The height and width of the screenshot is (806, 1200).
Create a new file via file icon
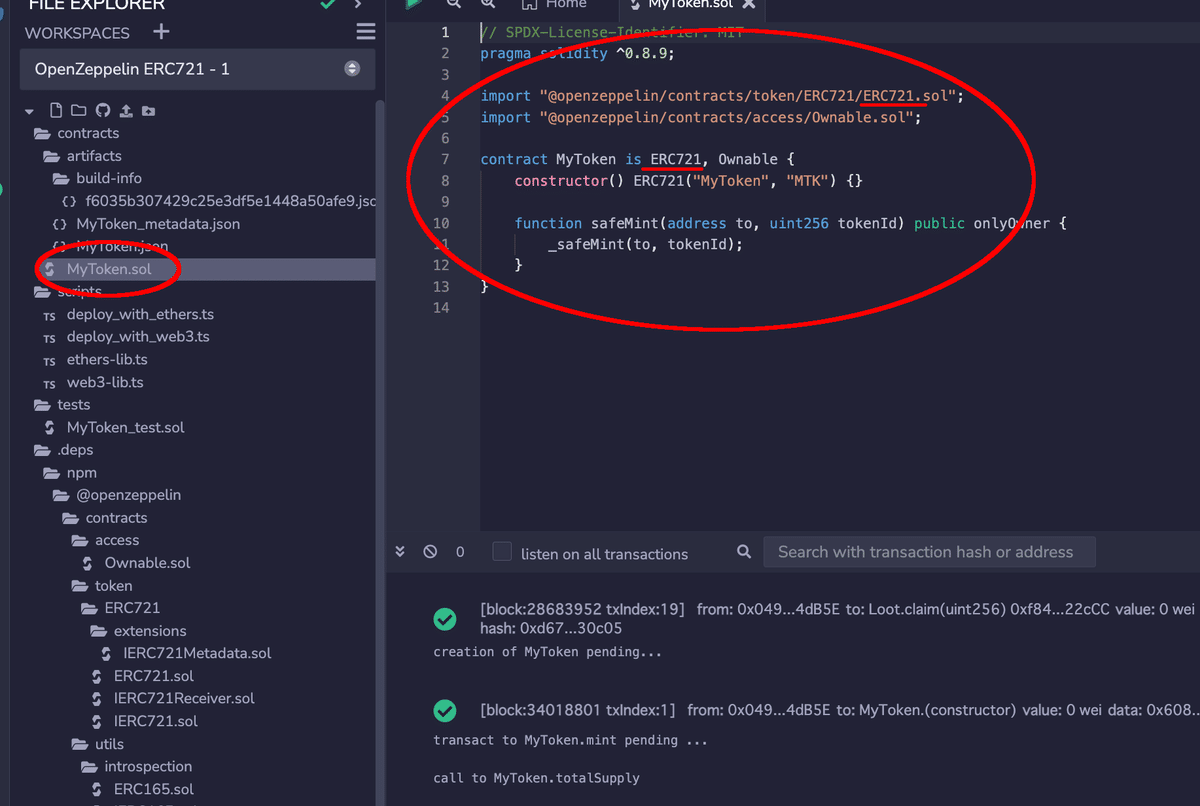coord(56,110)
